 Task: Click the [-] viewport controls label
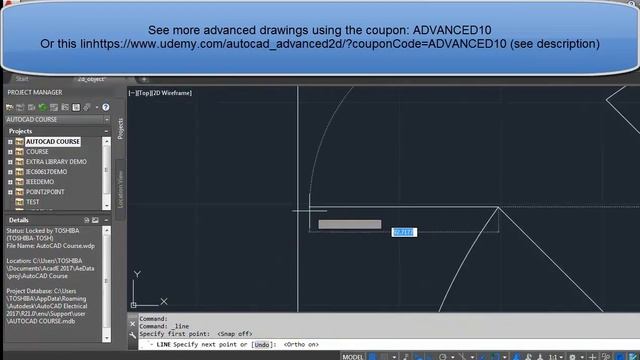pyautogui.click(x=132, y=93)
